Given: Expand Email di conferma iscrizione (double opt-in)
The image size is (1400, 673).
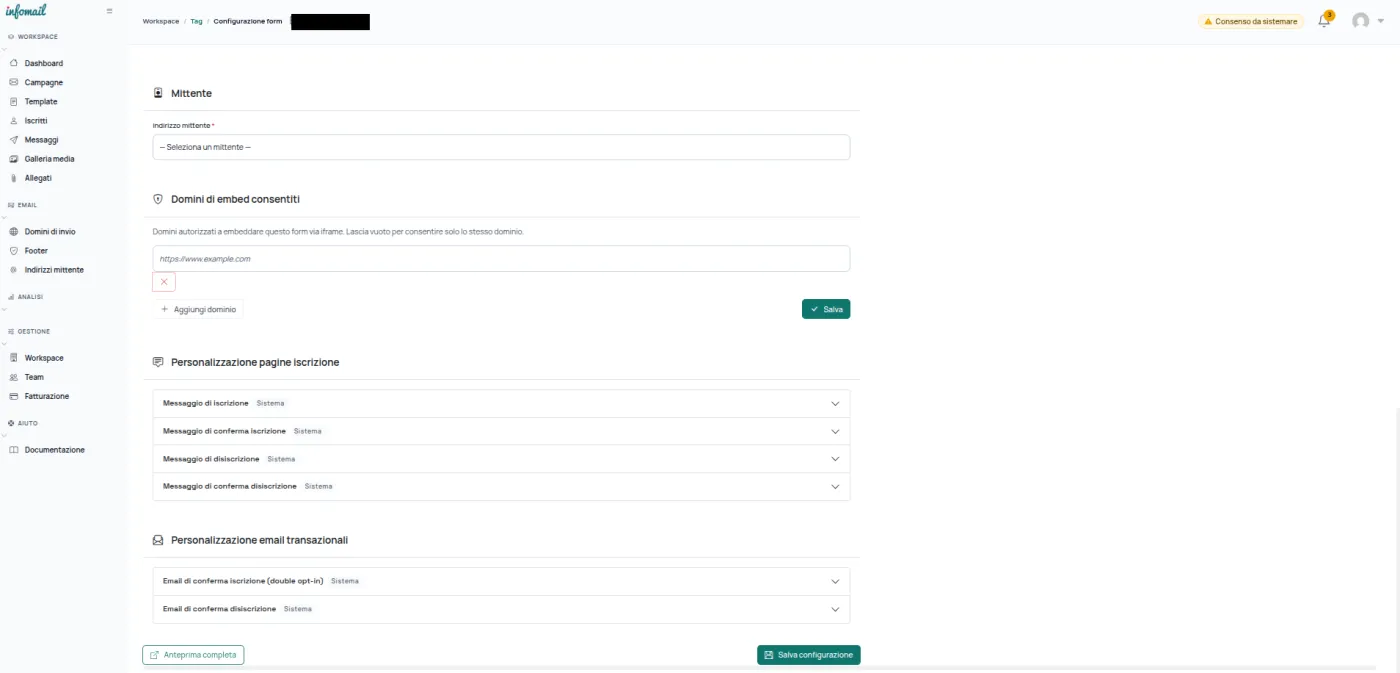Looking at the screenshot, I should (501, 581).
